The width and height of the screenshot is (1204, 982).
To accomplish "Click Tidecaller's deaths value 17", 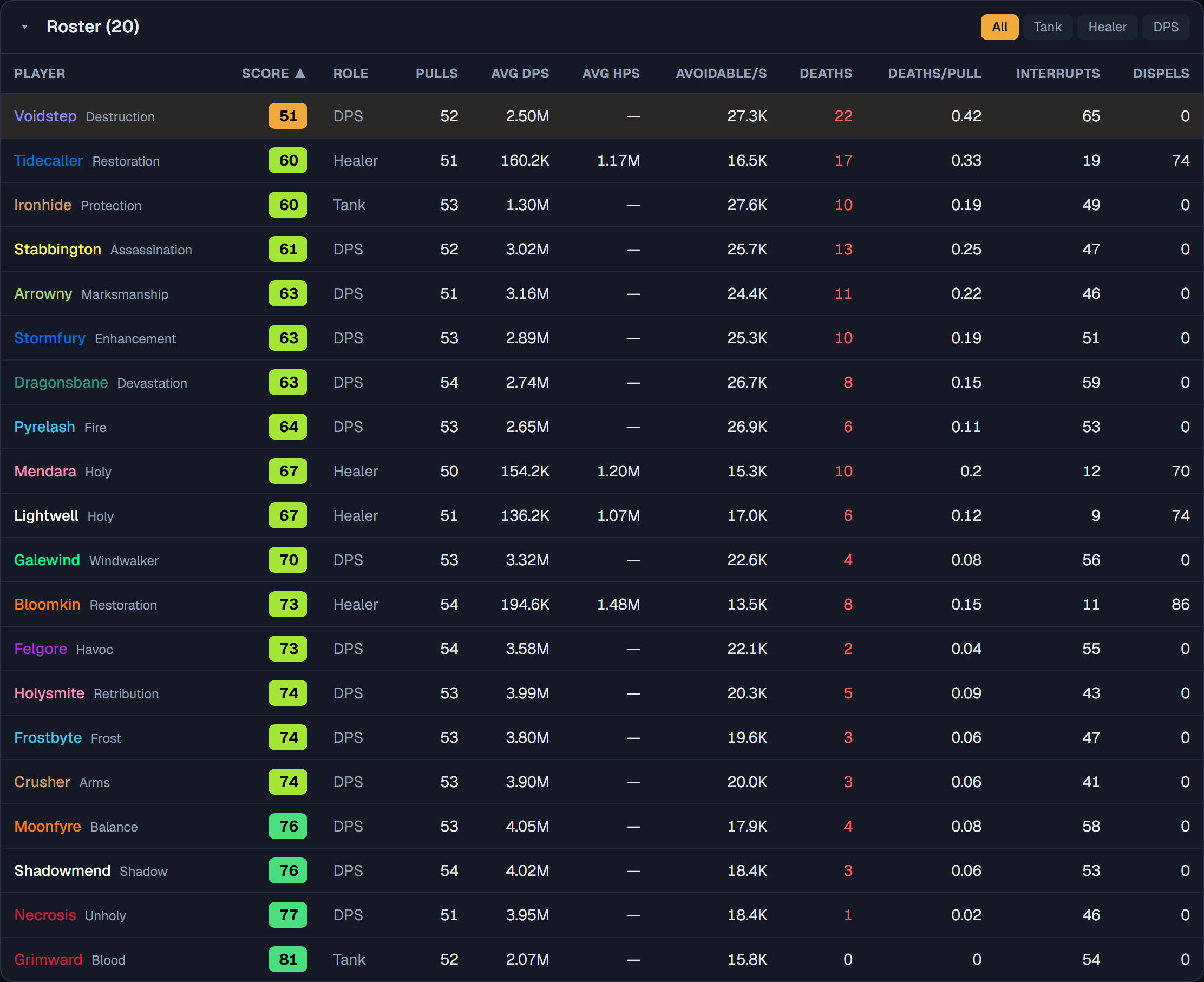I will point(843,161).
